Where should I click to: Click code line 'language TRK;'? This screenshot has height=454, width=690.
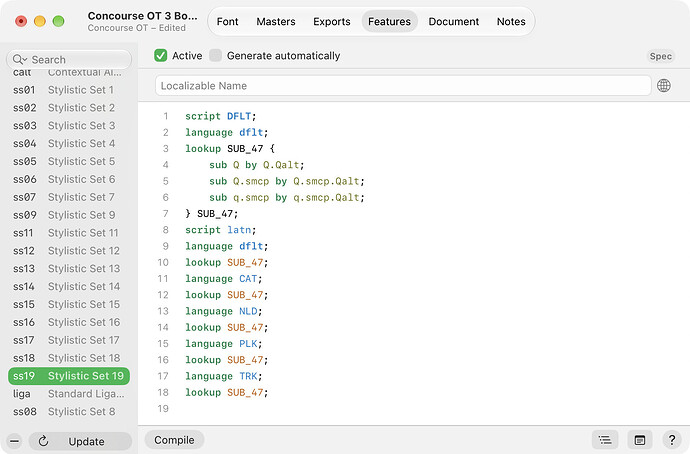coord(224,377)
